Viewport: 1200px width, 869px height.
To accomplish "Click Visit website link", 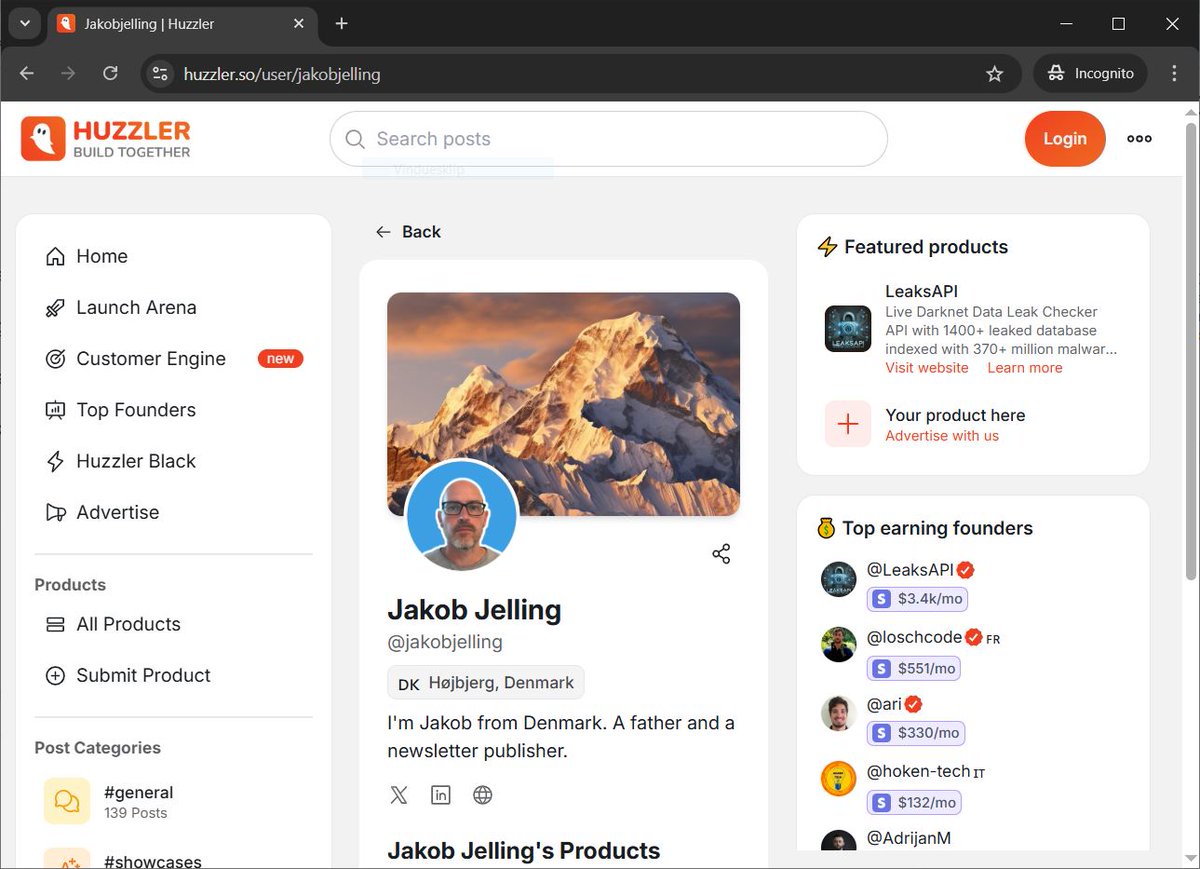I will coord(927,368).
